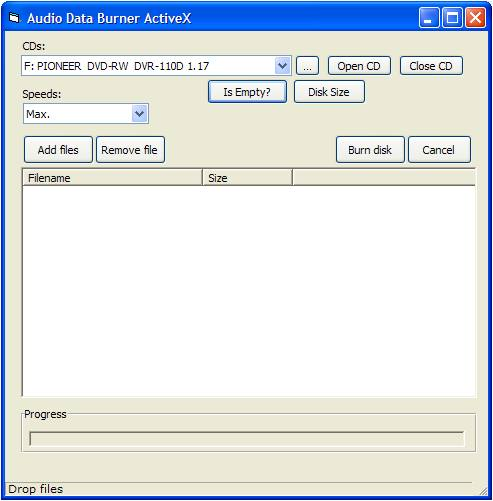Click the Progress bar
This screenshot has height=501, width=493.
(x=246, y=438)
